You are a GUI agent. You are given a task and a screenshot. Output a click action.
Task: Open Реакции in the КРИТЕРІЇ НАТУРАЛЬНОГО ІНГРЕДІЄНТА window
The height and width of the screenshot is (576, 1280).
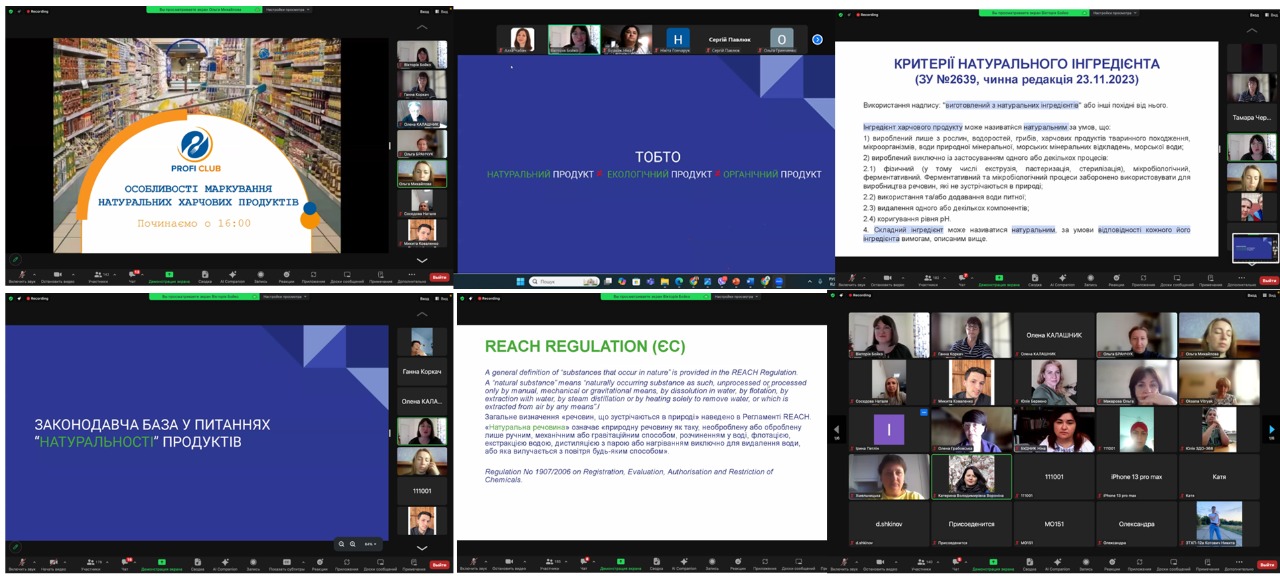coord(1116,280)
